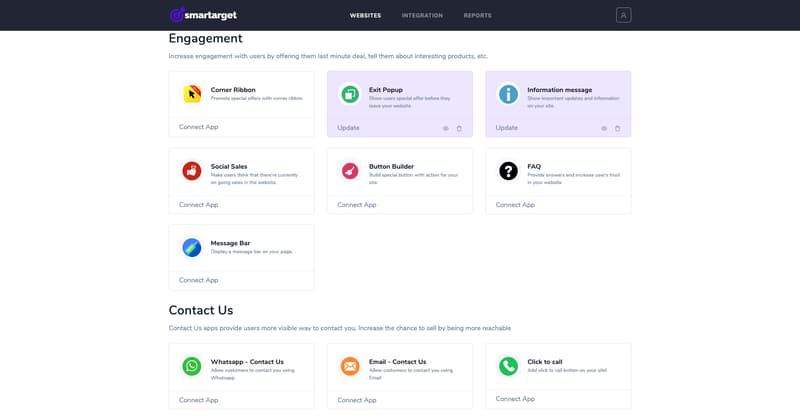Click the Information message app icon
The width and height of the screenshot is (800, 419).
508,94
